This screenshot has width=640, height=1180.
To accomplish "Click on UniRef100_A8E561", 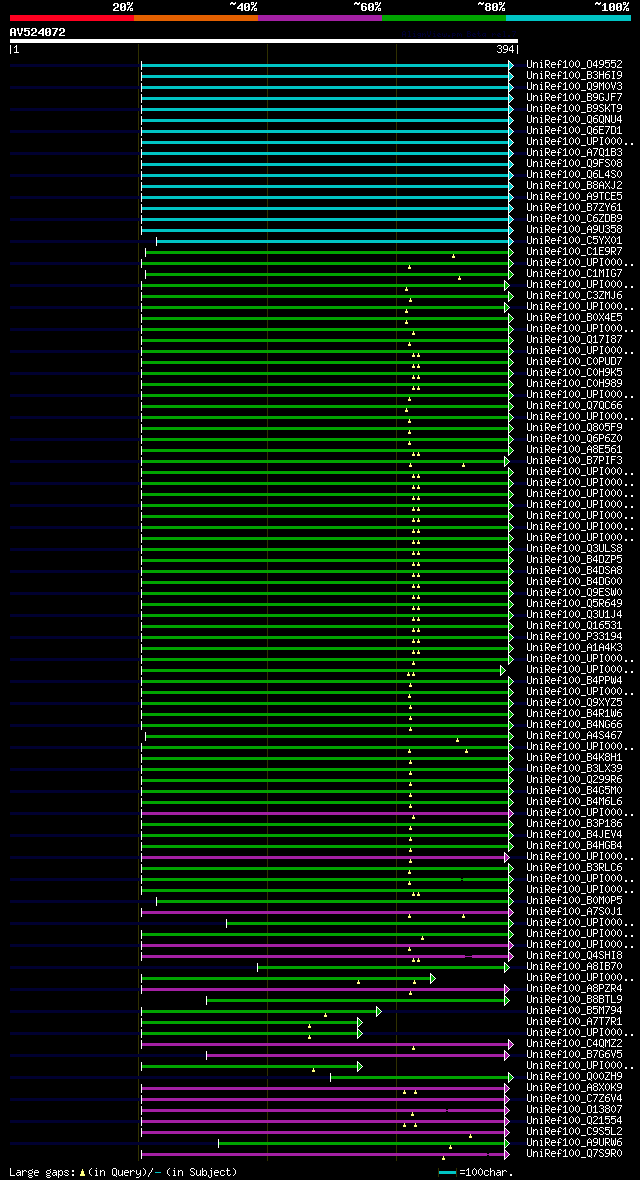I will (574, 449).
